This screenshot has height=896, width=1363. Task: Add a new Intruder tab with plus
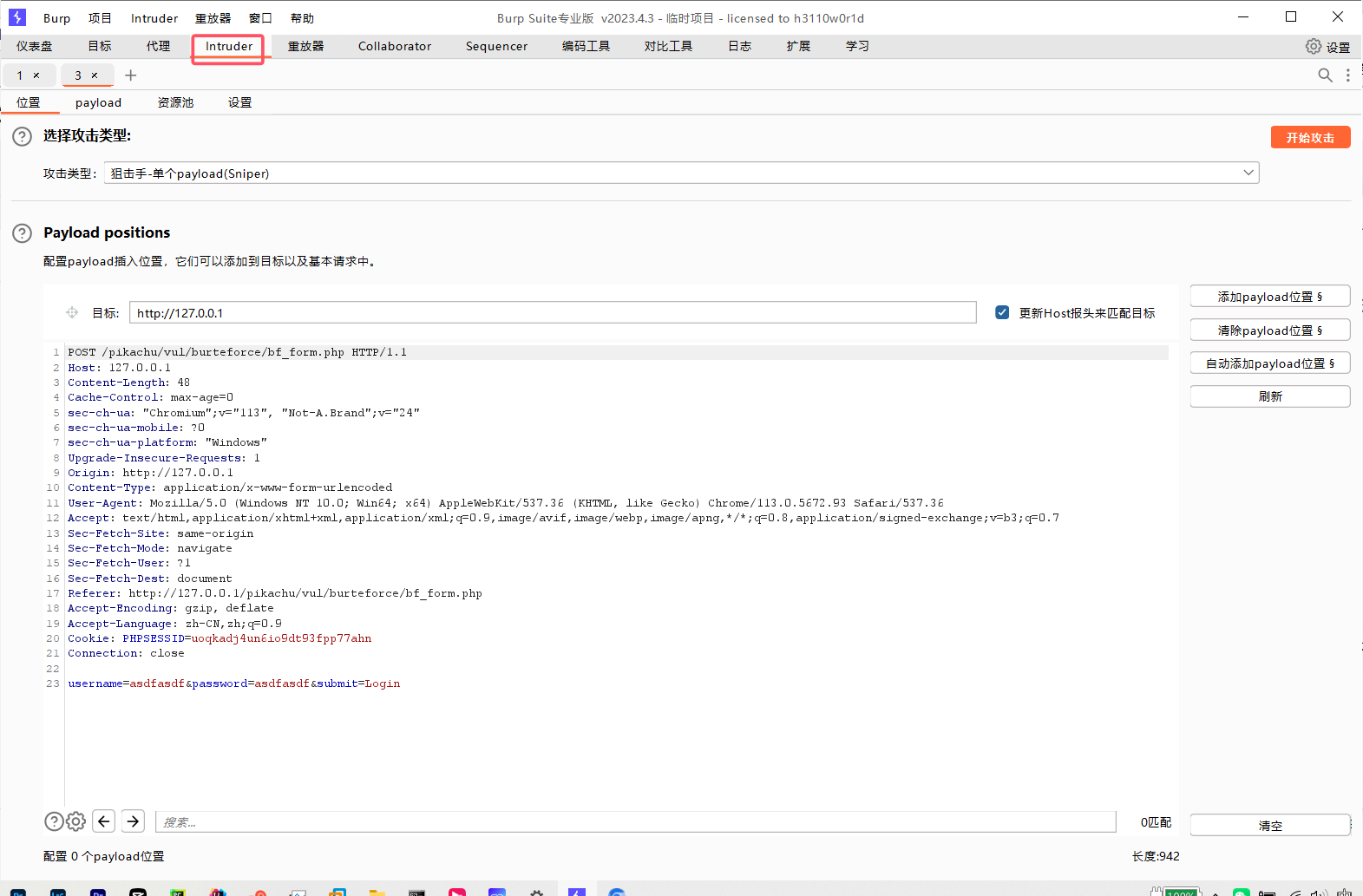[x=131, y=75]
